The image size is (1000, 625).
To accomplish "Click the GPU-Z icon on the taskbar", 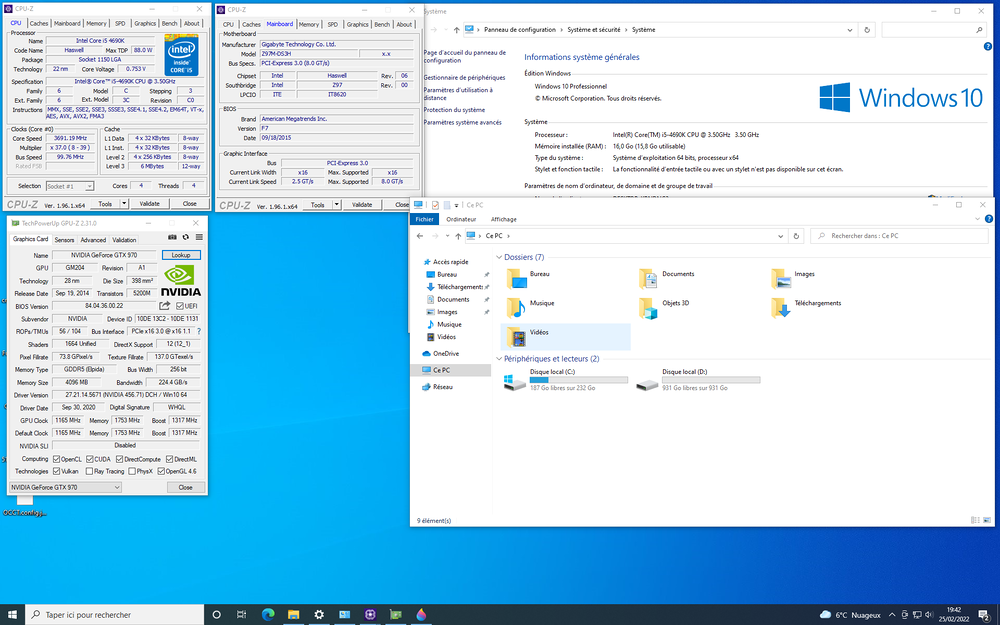I will (x=395, y=615).
